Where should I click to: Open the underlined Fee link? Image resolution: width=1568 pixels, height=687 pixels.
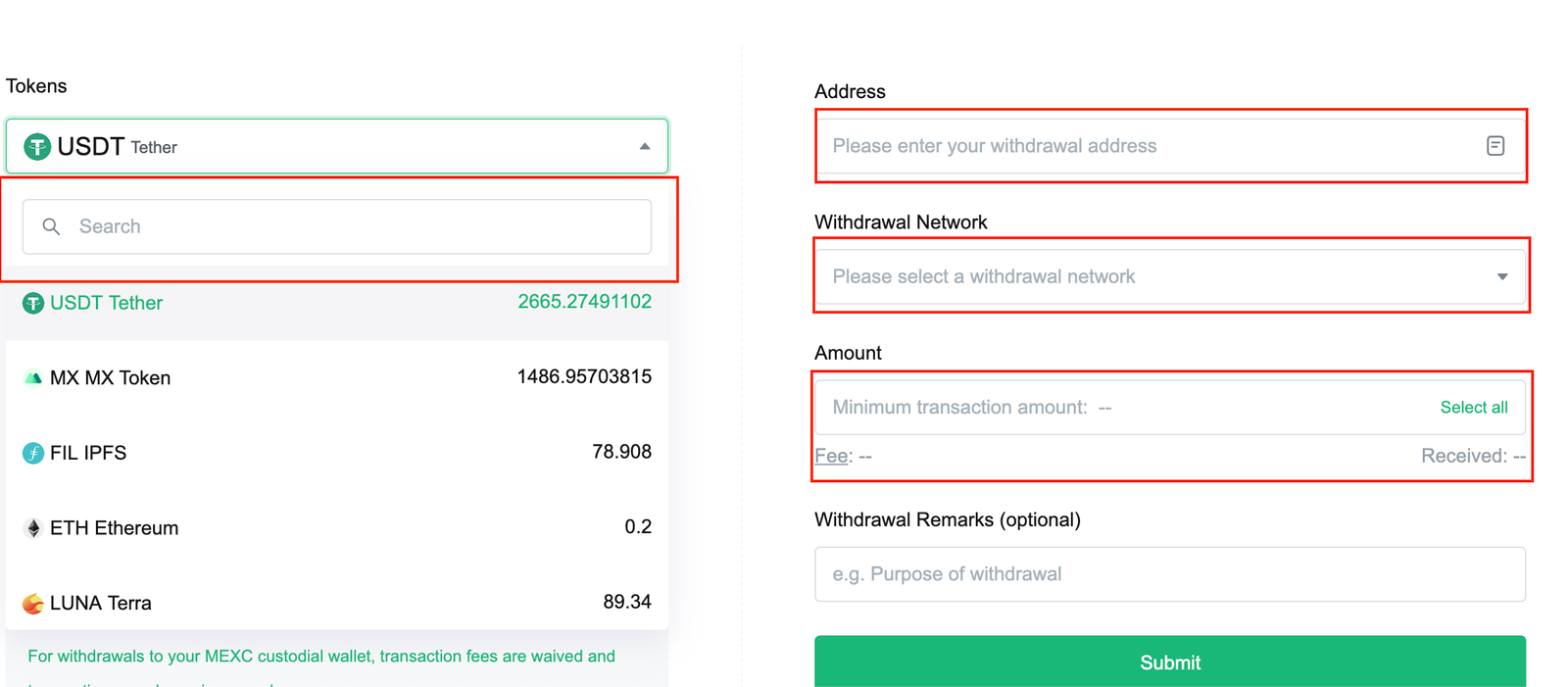pos(831,456)
